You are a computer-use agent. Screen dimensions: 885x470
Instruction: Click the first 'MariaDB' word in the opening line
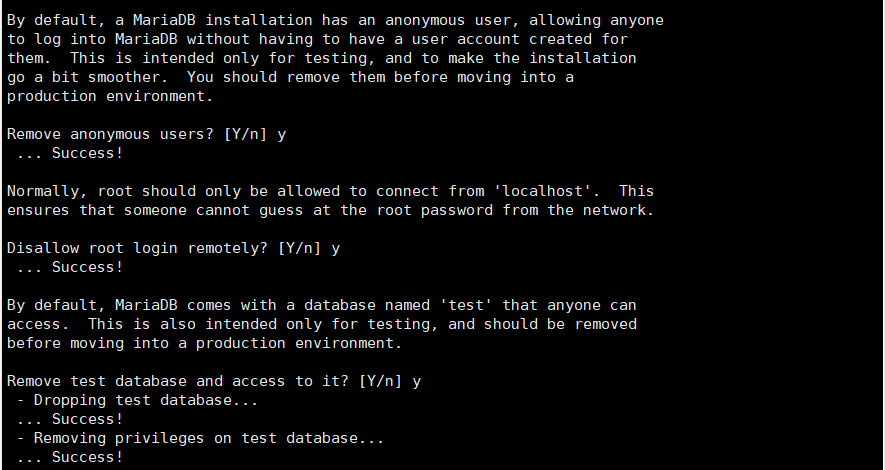(x=164, y=20)
